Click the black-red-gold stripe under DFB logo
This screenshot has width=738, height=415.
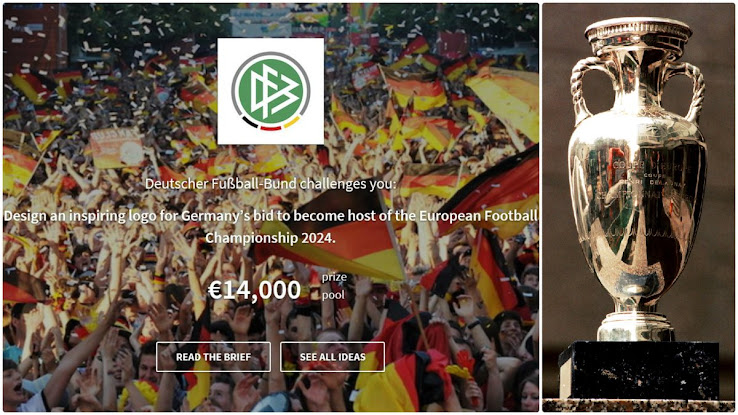tap(271, 124)
